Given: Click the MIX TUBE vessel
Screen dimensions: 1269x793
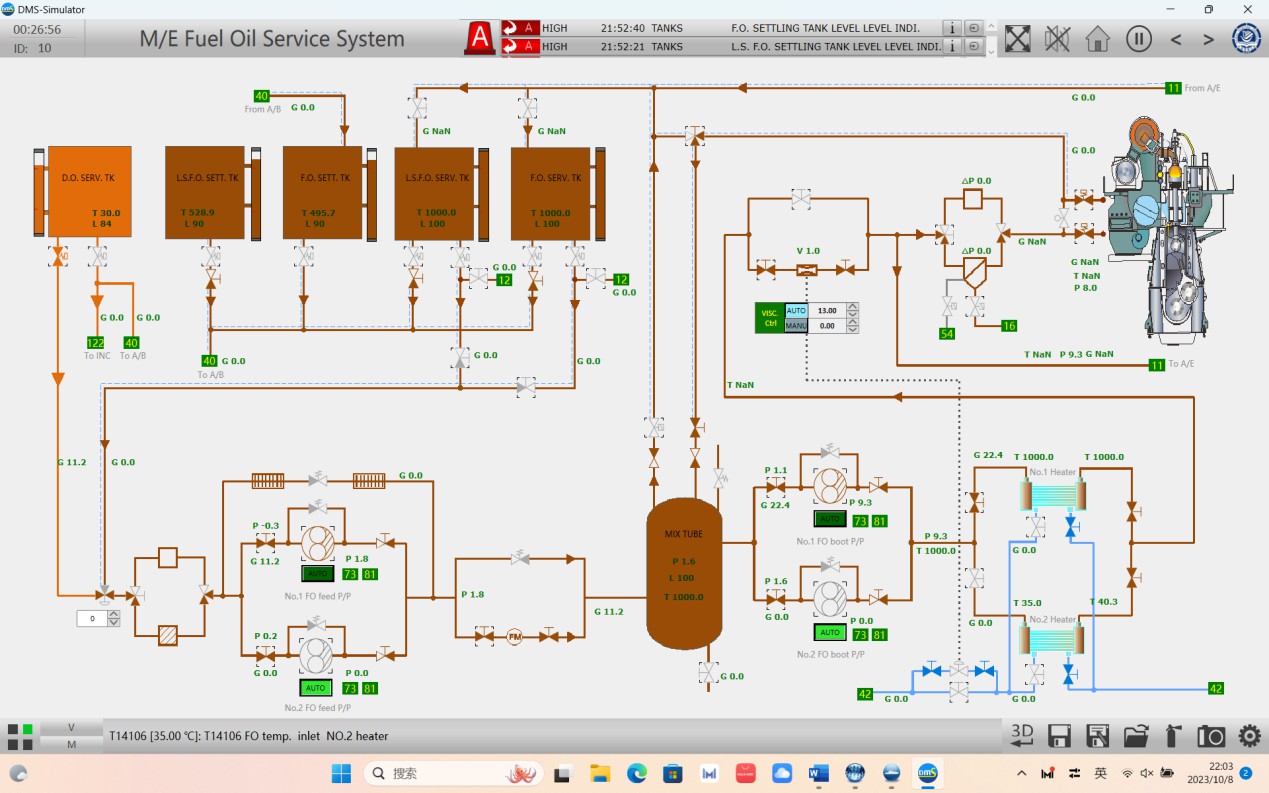Looking at the screenshot, I should tap(684, 574).
